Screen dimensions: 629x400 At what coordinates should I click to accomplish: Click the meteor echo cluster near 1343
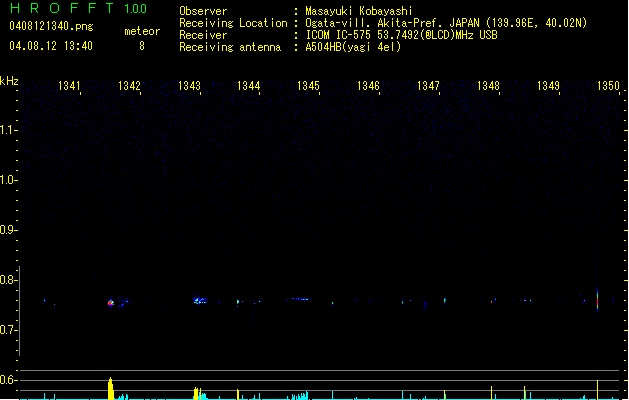pos(199,301)
